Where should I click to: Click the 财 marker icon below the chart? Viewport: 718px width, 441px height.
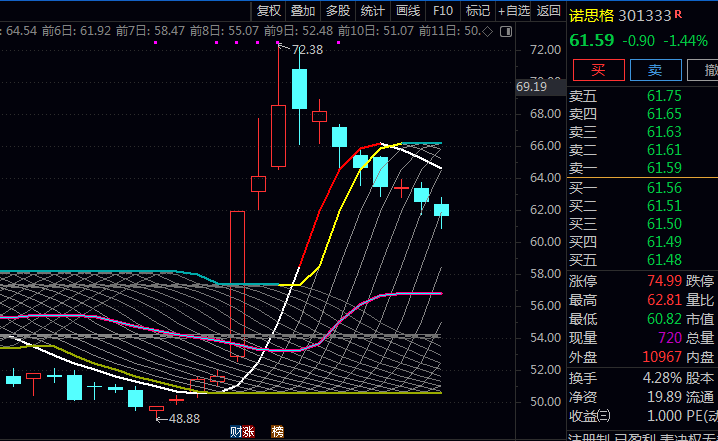click(235, 432)
